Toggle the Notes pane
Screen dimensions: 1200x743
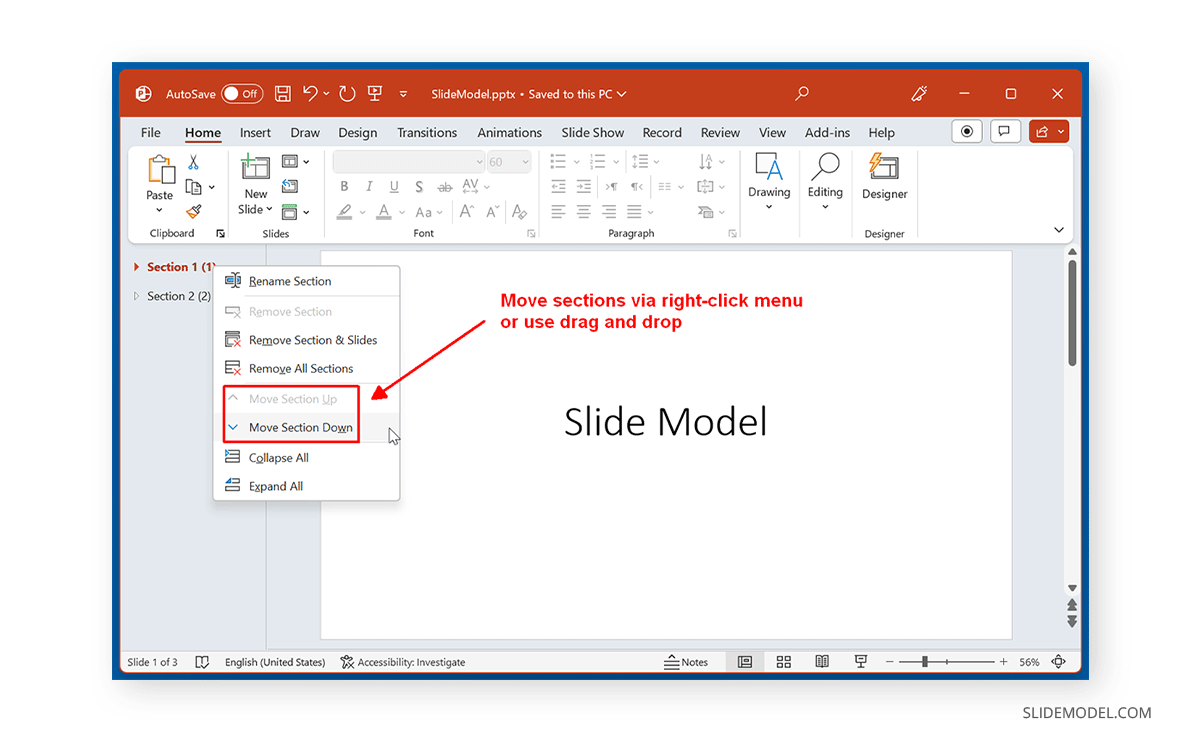coord(689,661)
